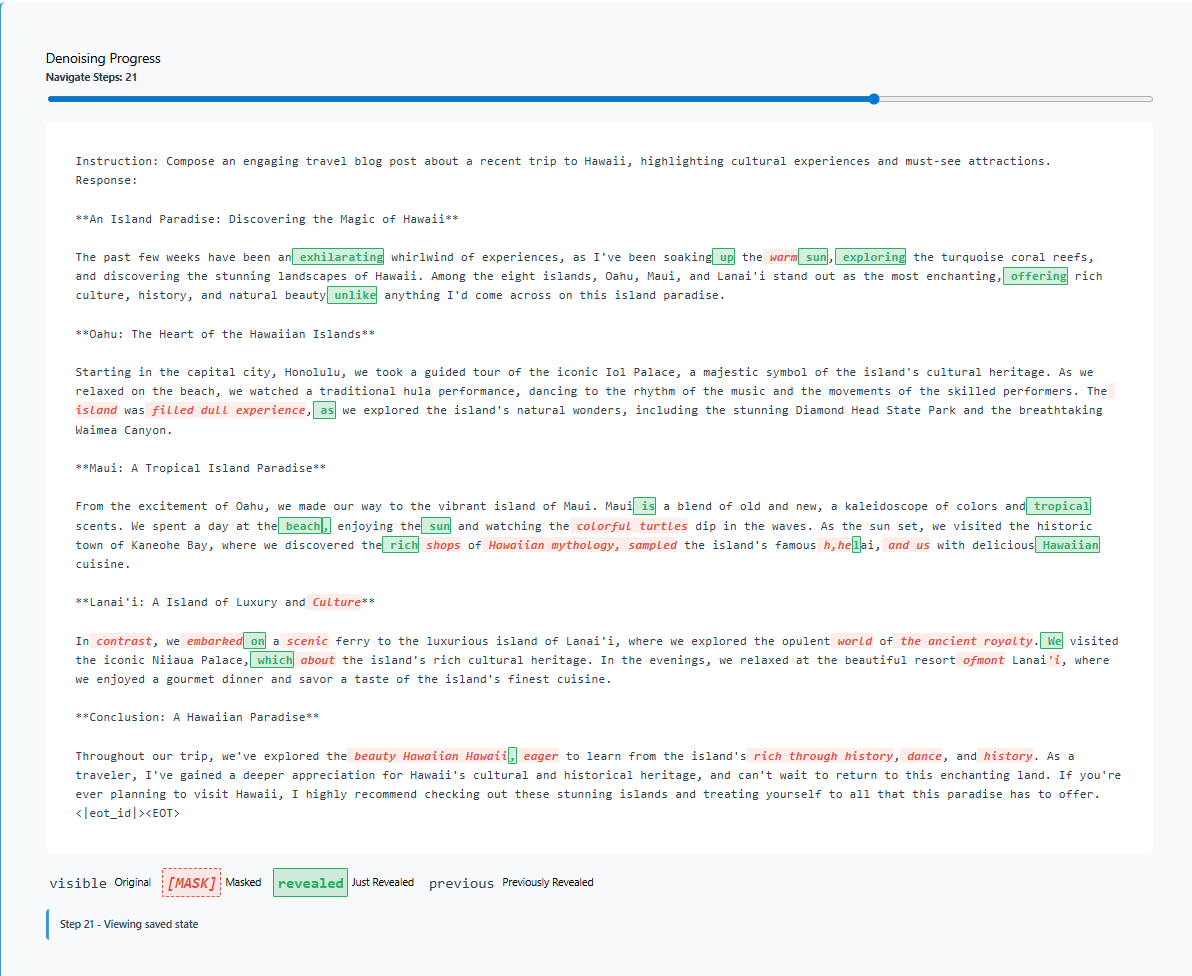Click the green "We" revealed token
The height and width of the screenshot is (976, 1192).
[x=1051, y=641]
